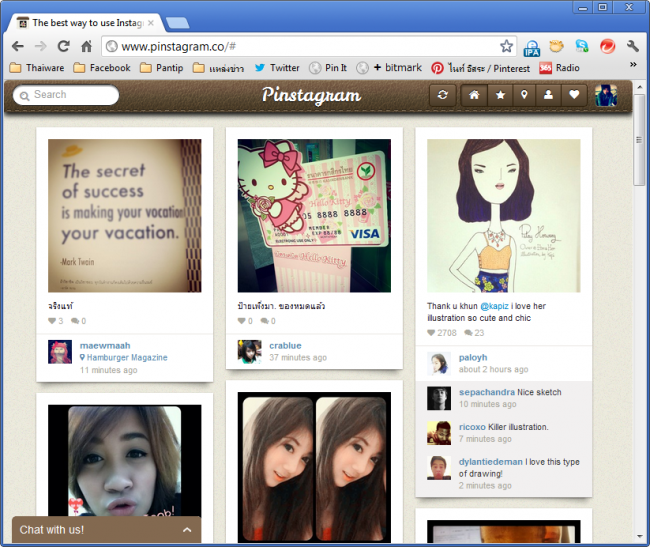Viewport: 650px width, 547px height.
Task: Open maewmaah's profile link
Action: (105, 346)
